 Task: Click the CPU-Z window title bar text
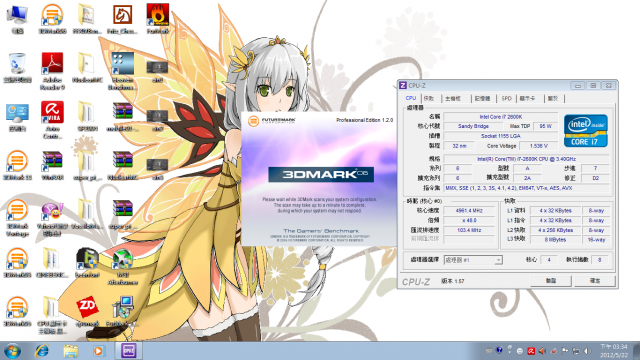pos(417,86)
